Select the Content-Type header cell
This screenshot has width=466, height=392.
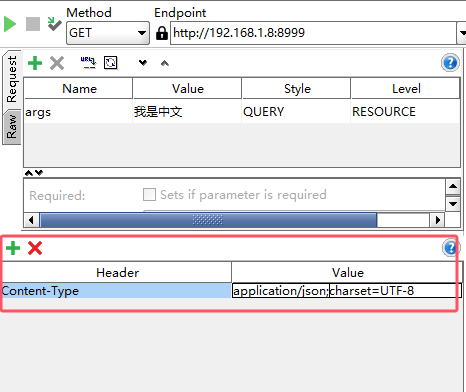[116, 291]
